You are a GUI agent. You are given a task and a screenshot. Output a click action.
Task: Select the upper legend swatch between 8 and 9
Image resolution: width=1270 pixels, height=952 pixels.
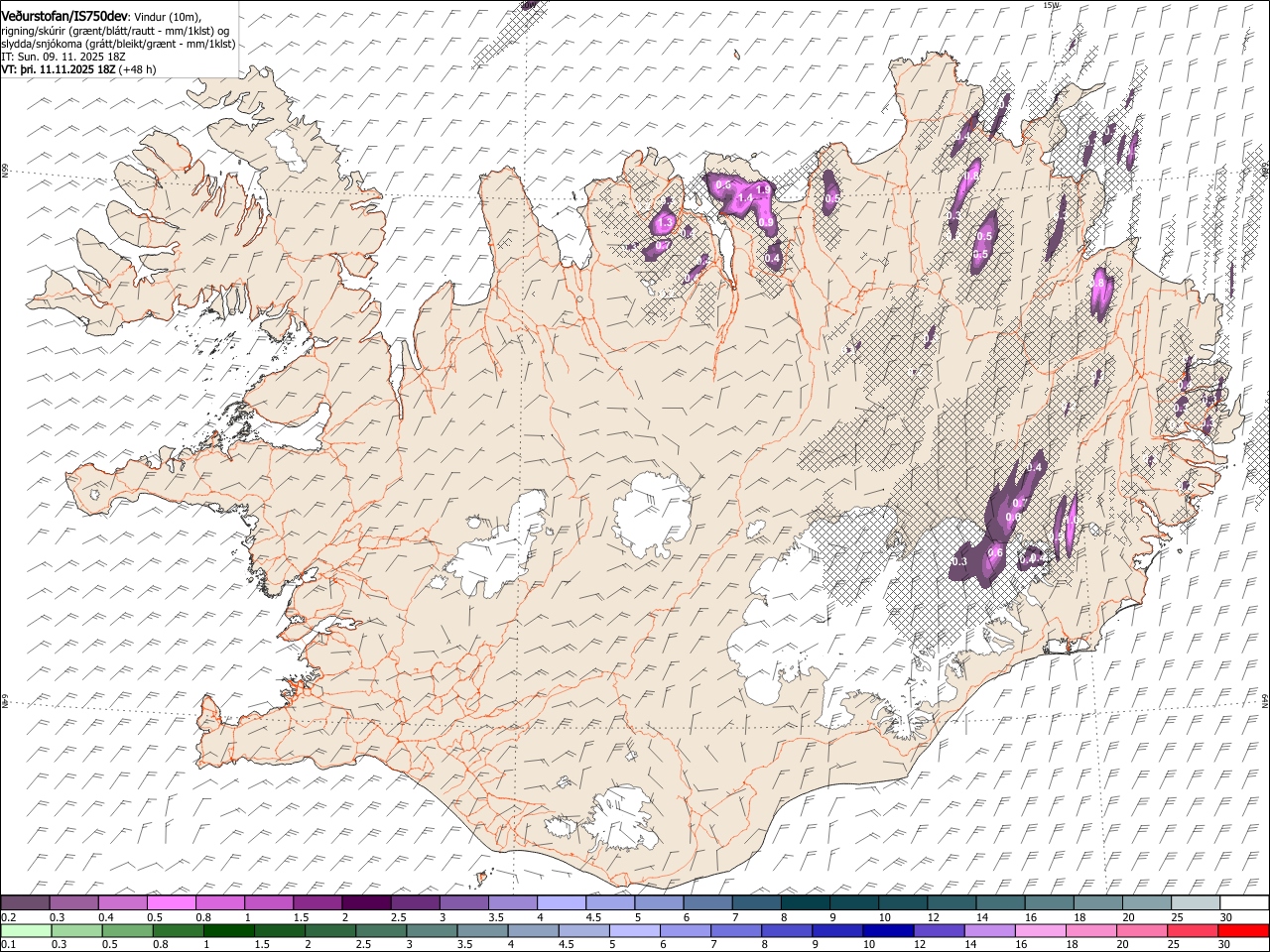pyautogui.click(x=805, y=902)
